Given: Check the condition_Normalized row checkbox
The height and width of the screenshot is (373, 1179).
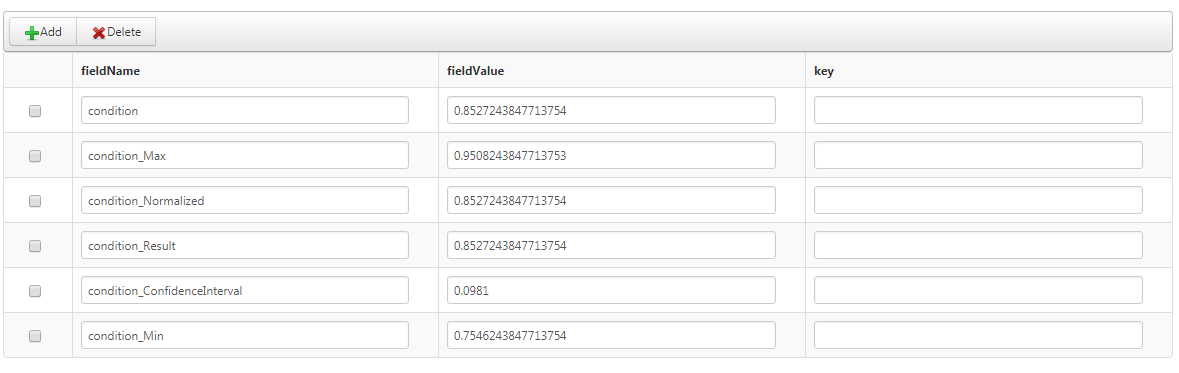Looking at the screenshot, I should (35, 201).
